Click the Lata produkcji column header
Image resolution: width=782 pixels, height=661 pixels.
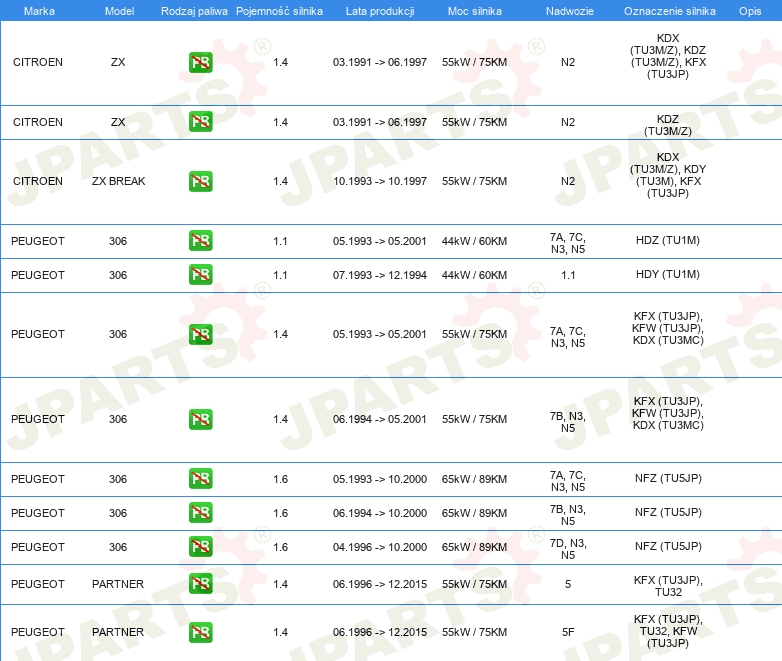point(379,10)
